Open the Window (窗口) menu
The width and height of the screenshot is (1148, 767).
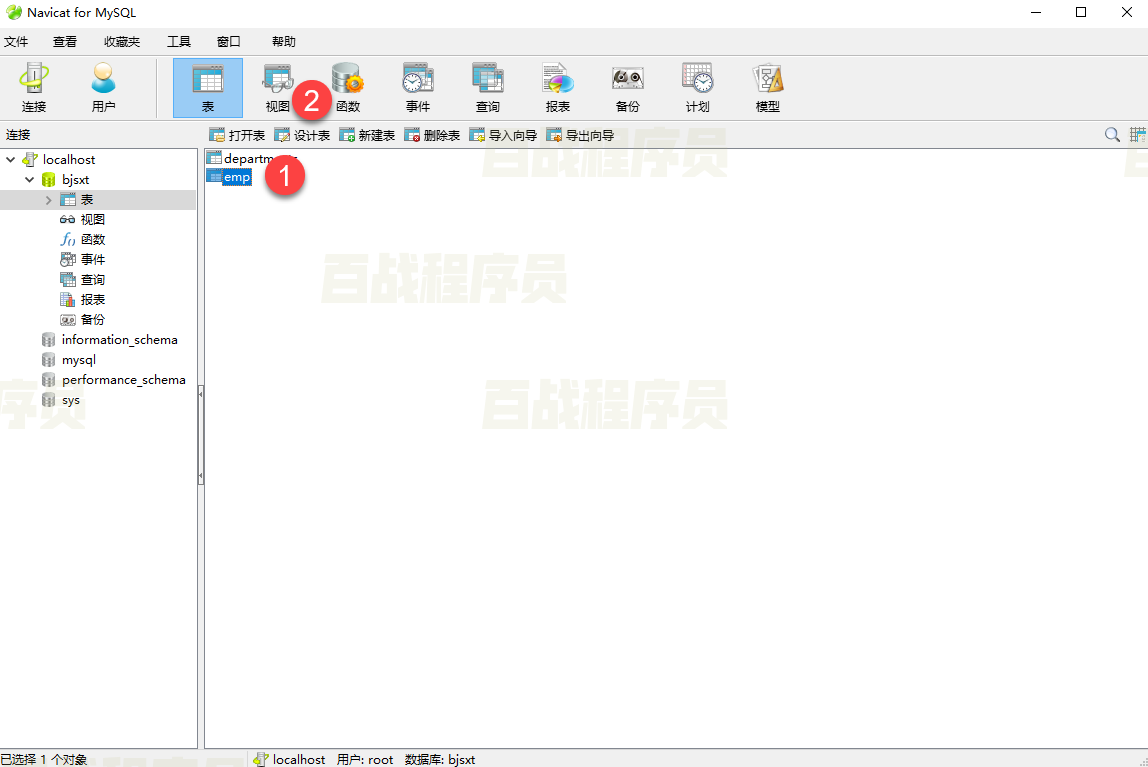[228, 42]
